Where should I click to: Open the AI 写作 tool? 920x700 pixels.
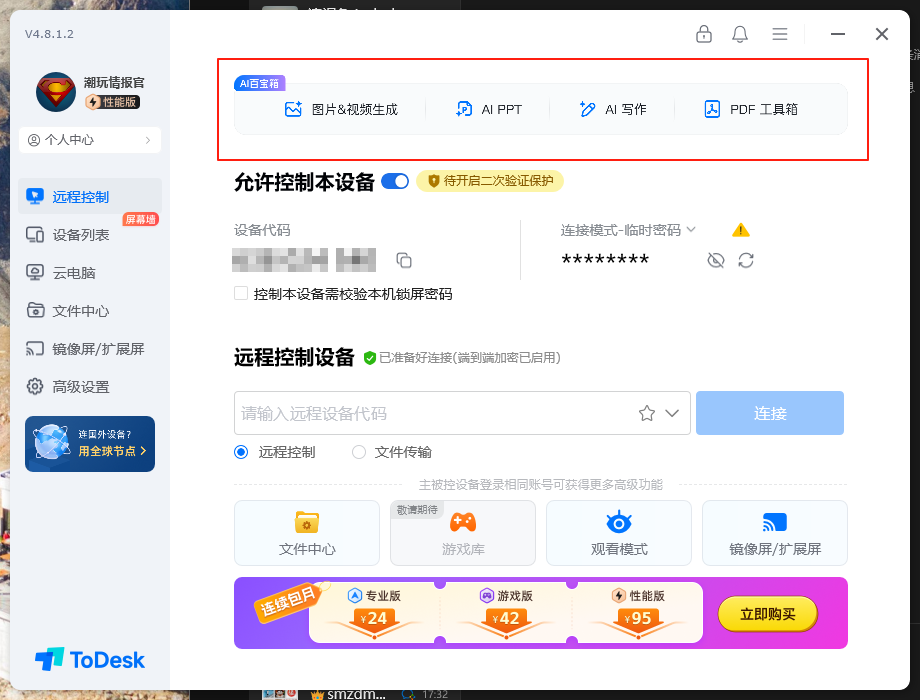[x=613, y=109]
